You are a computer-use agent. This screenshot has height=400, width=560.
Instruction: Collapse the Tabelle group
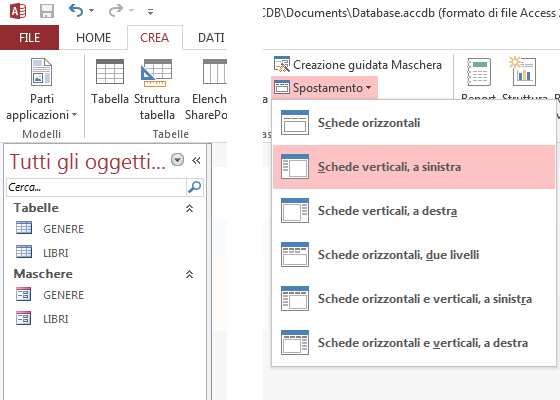(x=189, y=208)
